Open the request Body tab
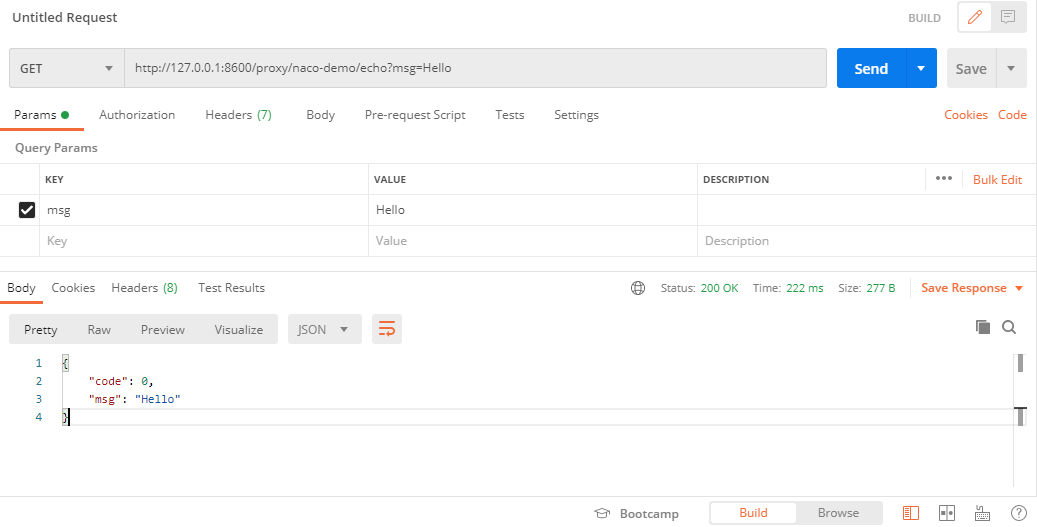Screen dimensions: 1037x527 tap(320, 114)
